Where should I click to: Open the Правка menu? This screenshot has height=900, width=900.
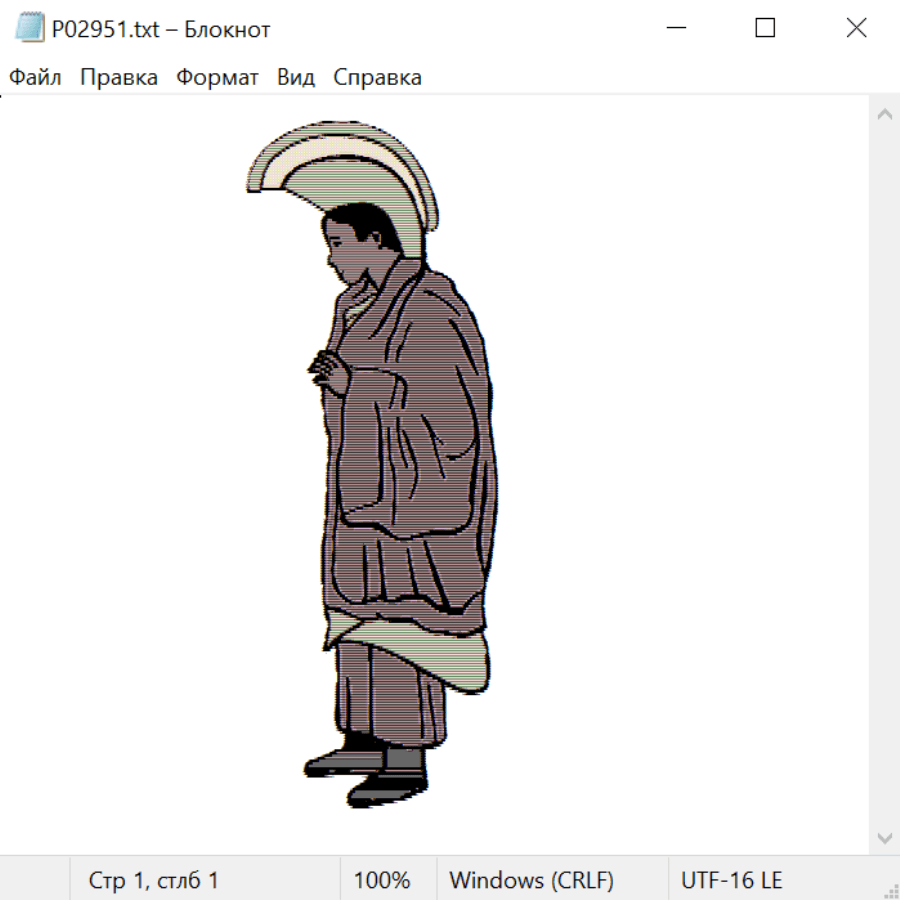(x=118, y=78)
